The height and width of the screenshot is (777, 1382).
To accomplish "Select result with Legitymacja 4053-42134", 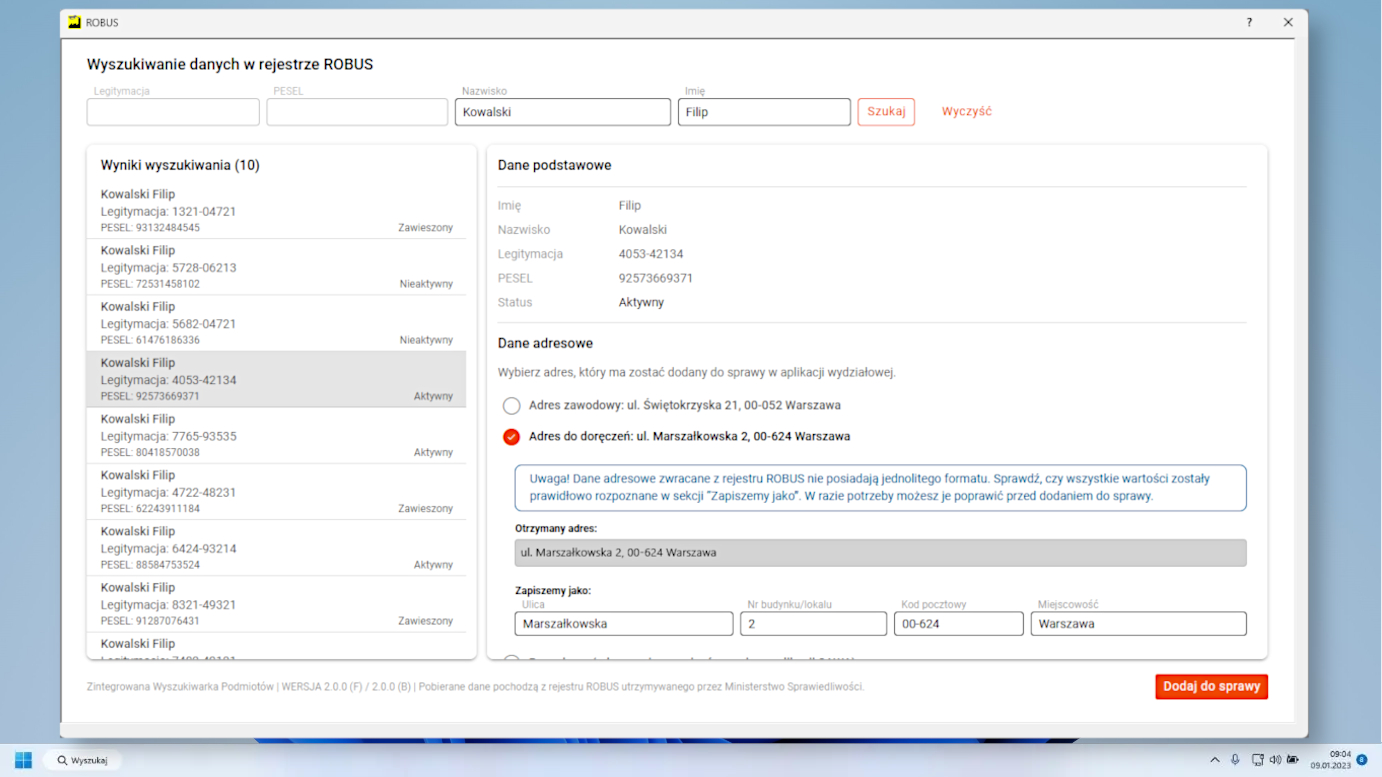I will point(276,379).
